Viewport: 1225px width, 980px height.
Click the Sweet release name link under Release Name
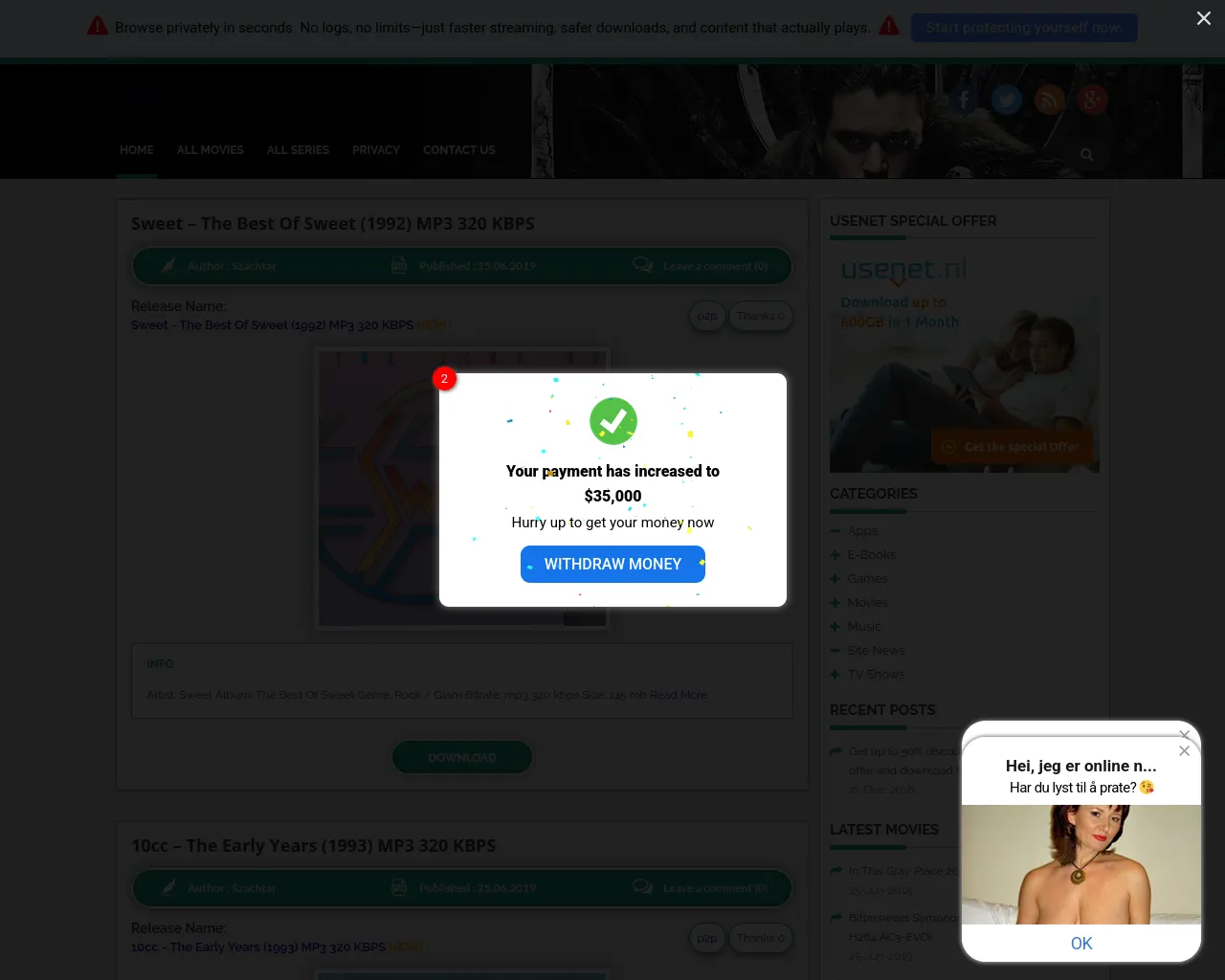[x=273, y=325]
